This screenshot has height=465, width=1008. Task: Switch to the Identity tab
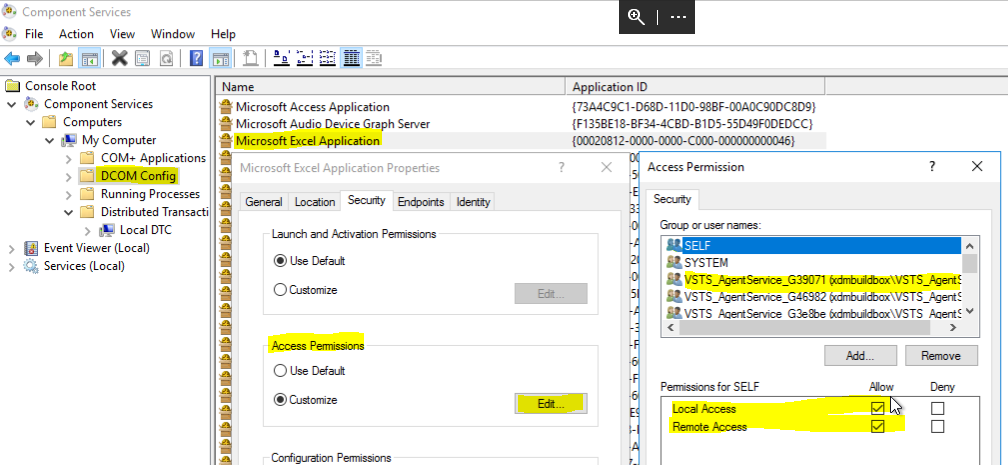click(x=473, y=202)
